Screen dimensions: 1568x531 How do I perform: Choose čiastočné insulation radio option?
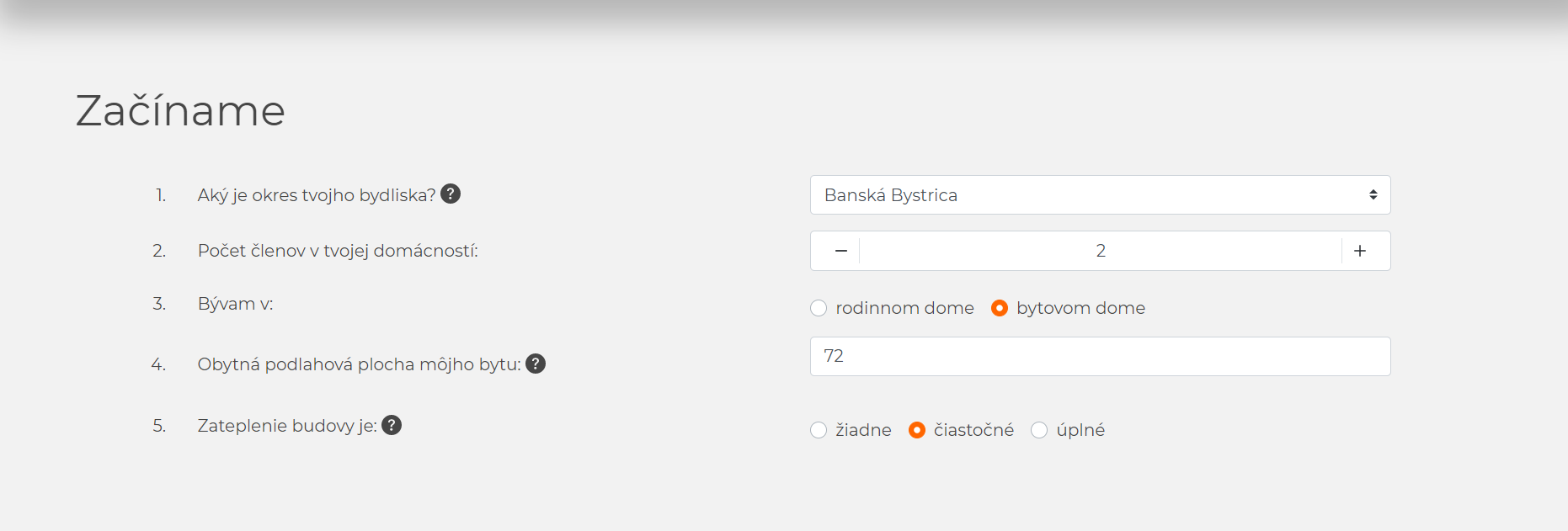(x=917, y=430)
